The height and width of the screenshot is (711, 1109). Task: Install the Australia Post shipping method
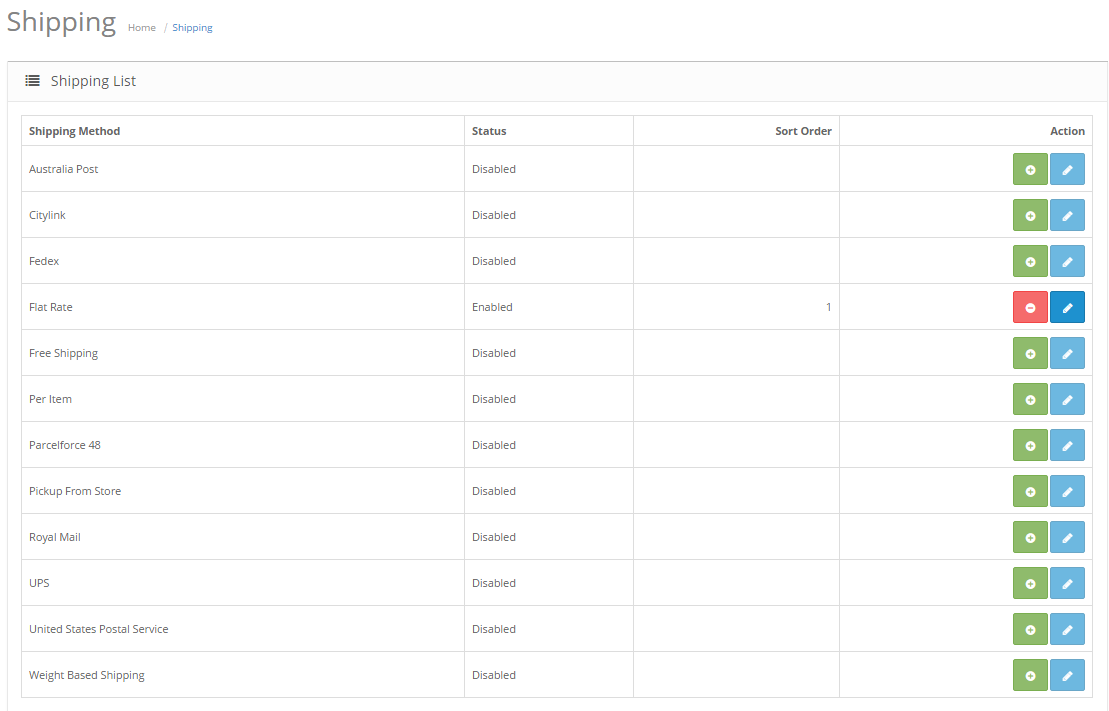tap(1030, 170)
